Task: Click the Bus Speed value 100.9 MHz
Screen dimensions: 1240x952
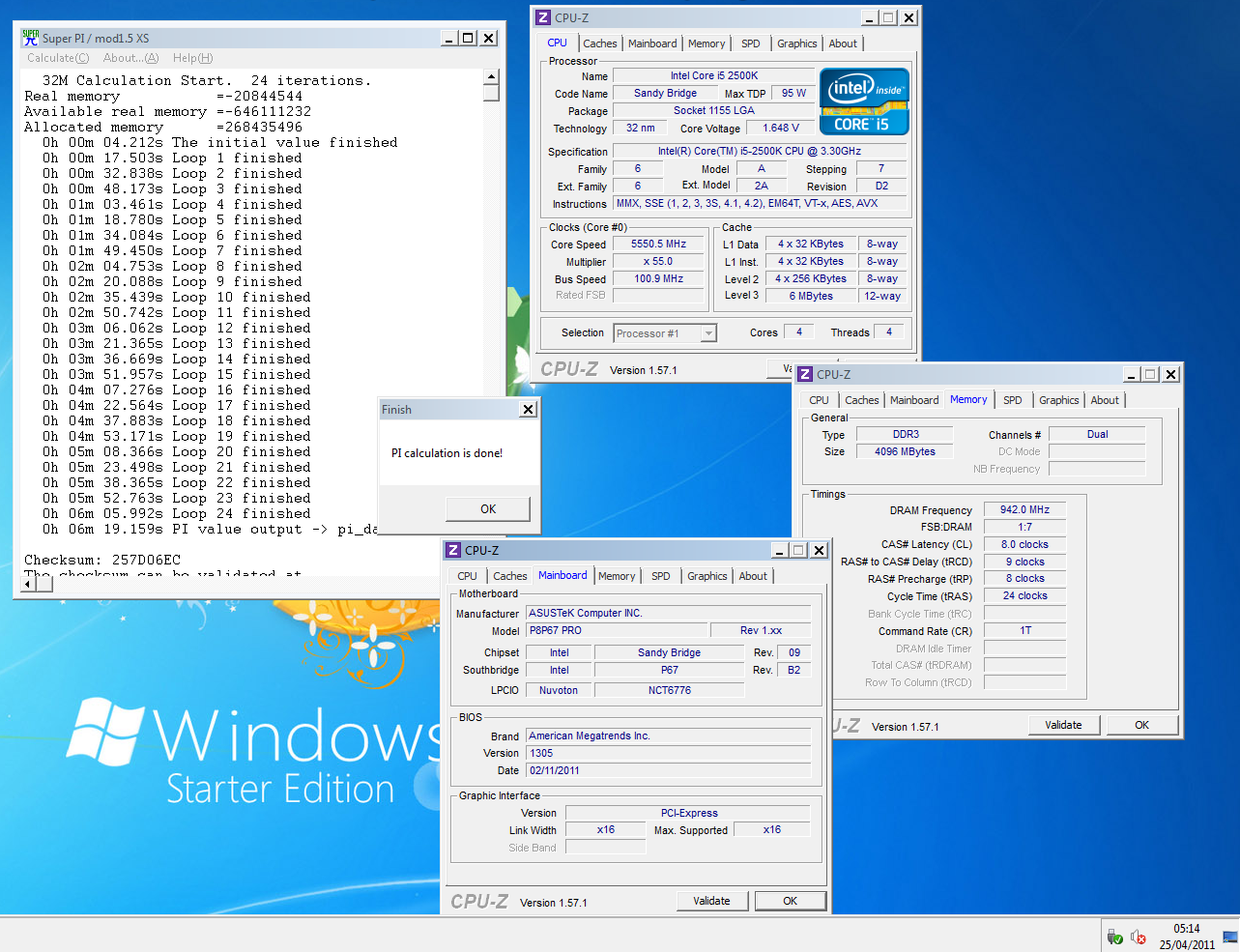Action: coord(659,279)
